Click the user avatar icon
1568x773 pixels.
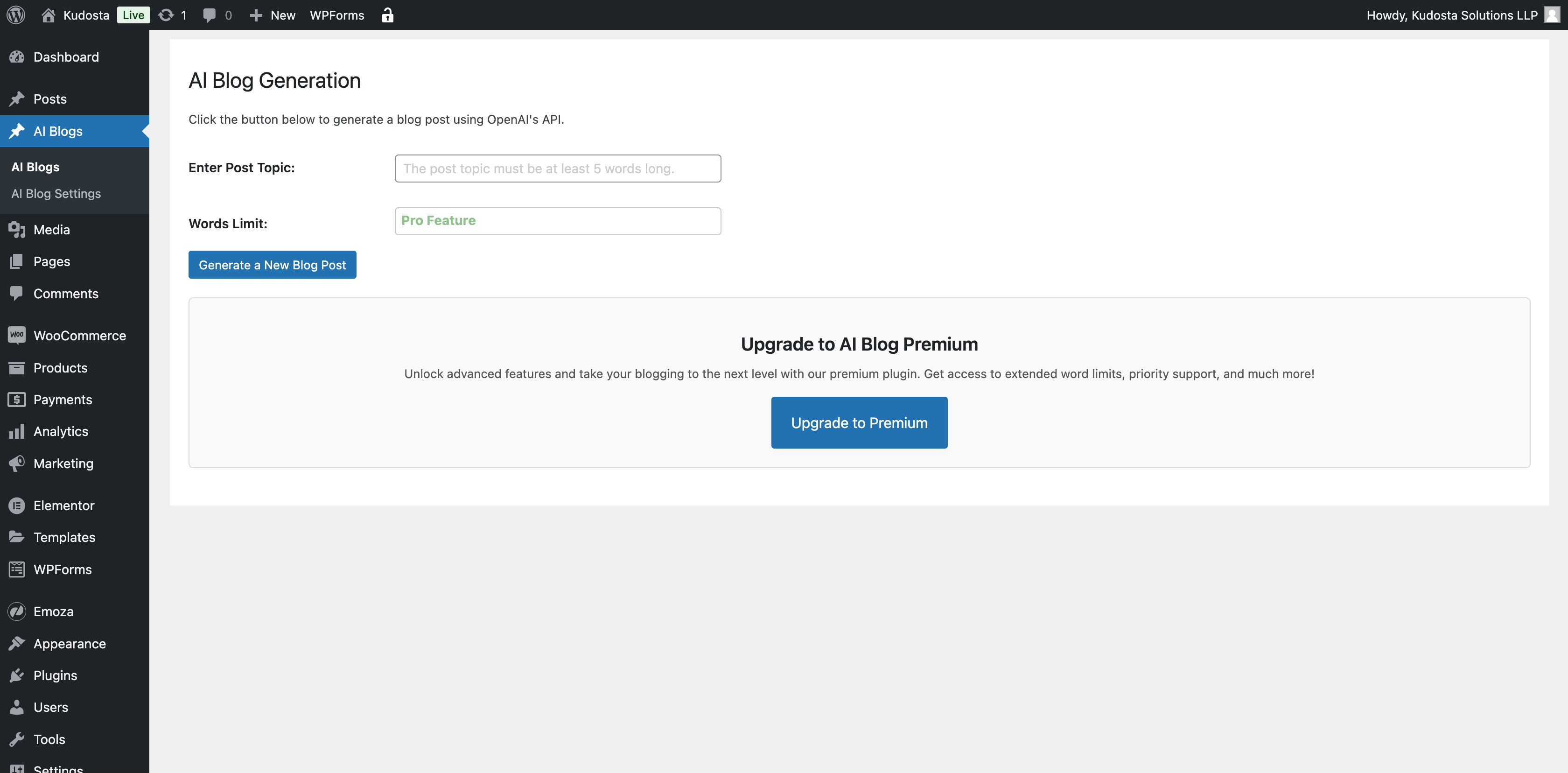pyautogui.click(x=1552, y=14)
